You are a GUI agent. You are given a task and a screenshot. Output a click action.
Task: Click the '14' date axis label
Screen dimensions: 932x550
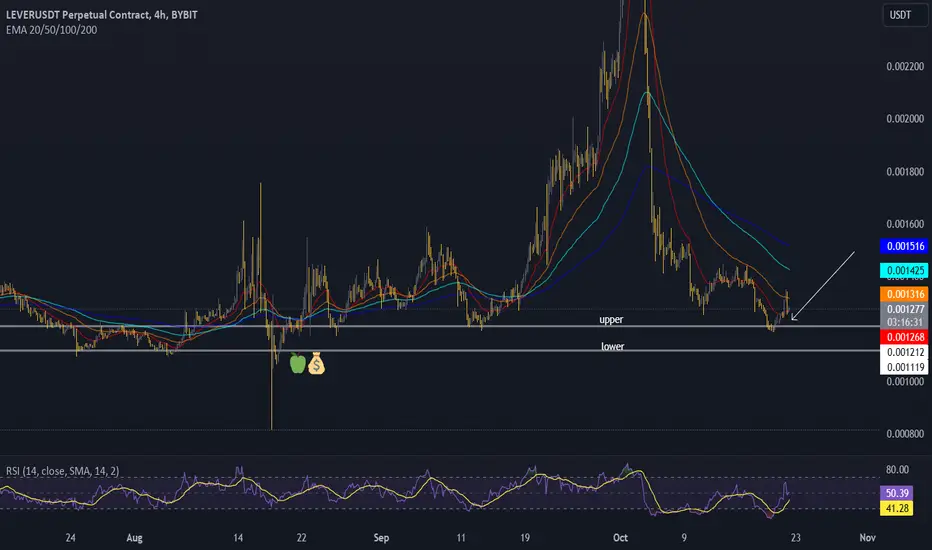click(x=238, y=538)
